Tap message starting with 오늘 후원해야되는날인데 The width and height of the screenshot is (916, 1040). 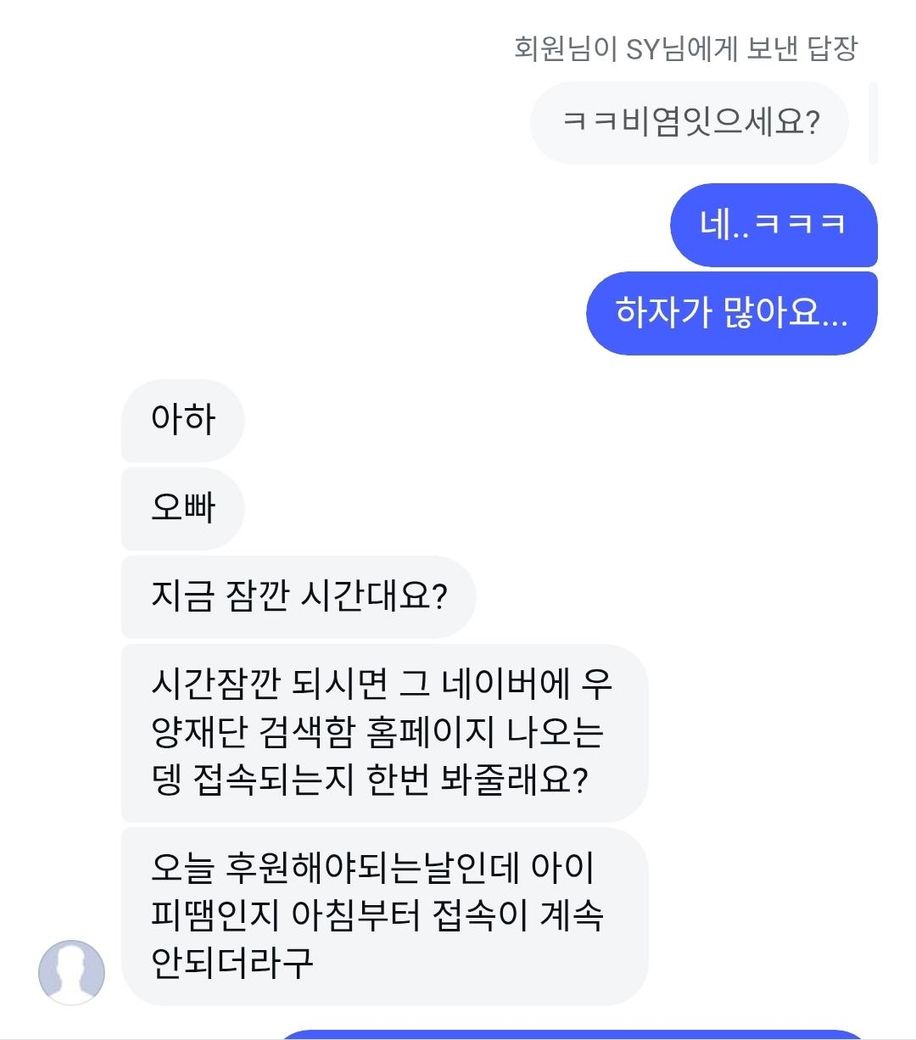[x=384, y=915]
